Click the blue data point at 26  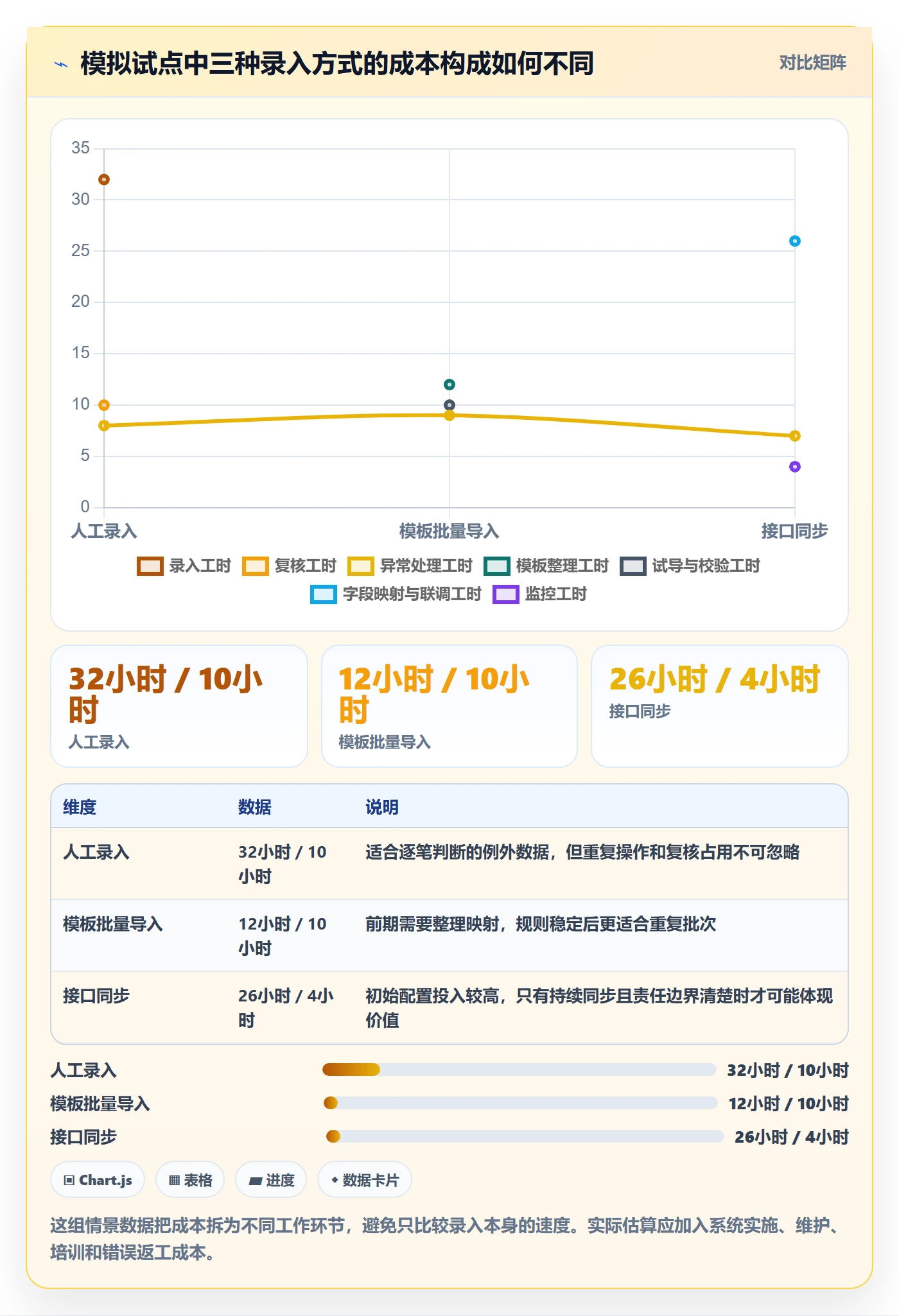[x=795, y=241]
